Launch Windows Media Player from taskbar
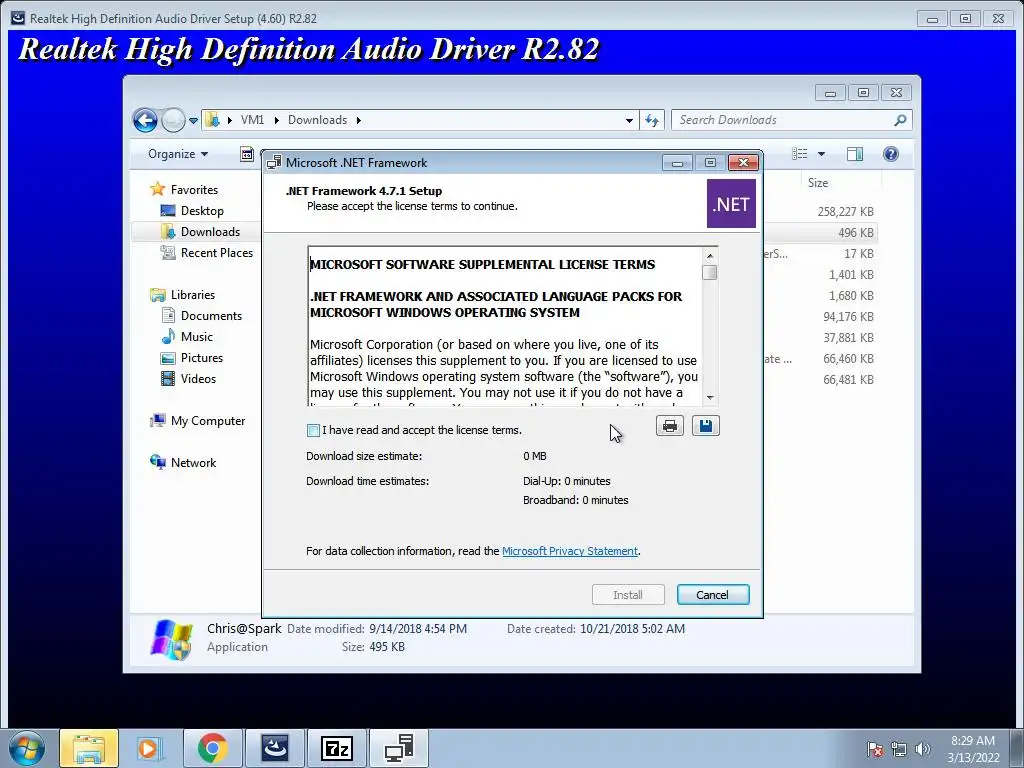1024x768 pixels. (x=150, y=749)
